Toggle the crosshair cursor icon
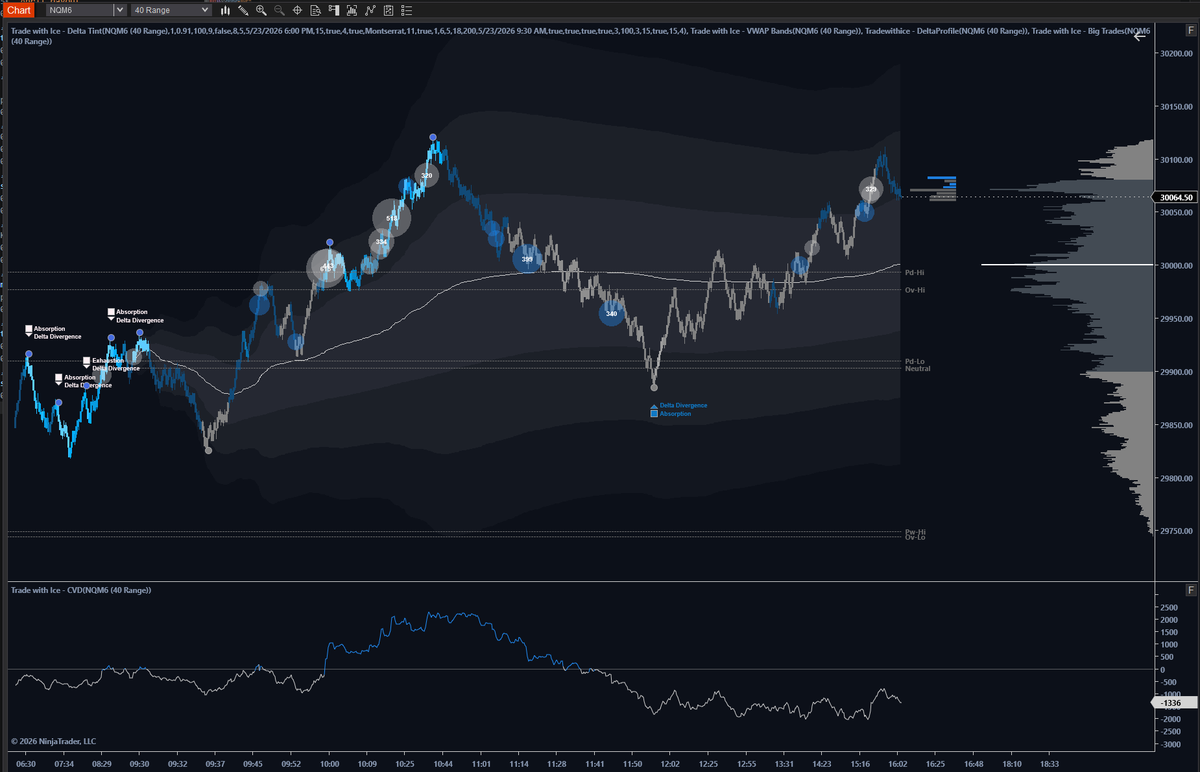This screenshot has height=772, width=1200. click(297, 10)
